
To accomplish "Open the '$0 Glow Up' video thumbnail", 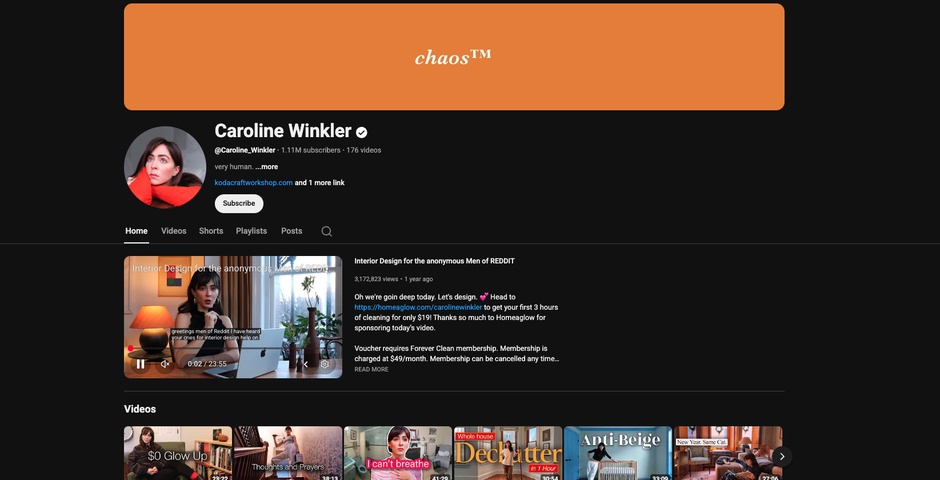I will pos(178,453).
